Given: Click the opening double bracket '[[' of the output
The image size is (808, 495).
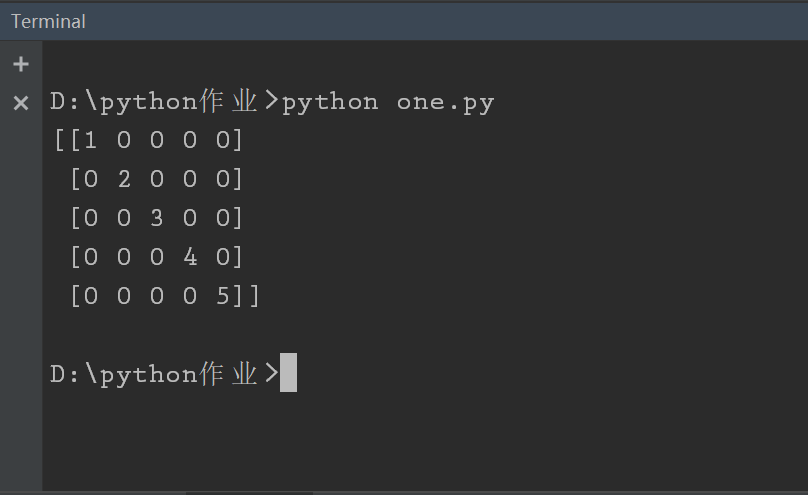Looking at the screenshot, I should 66,140.
